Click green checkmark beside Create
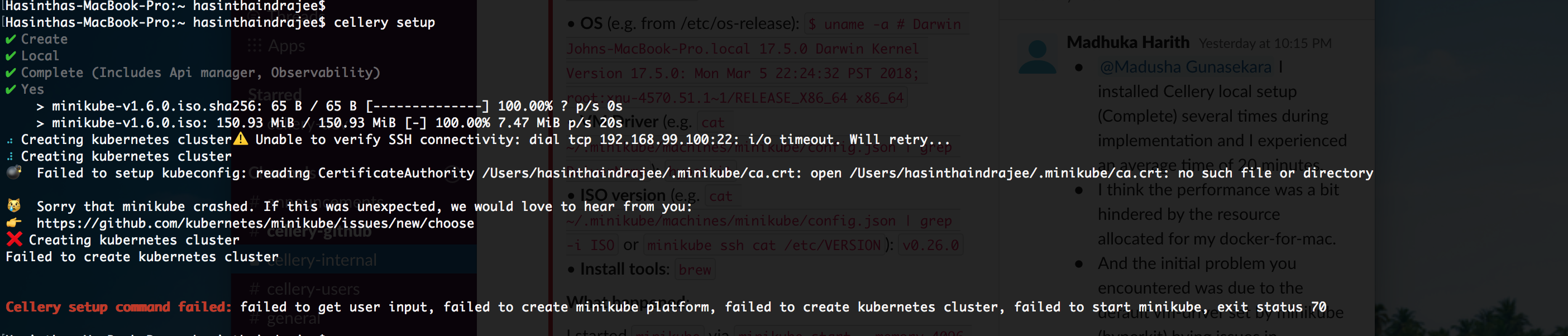The height and width of the screenshot is (336, 1568). 11,40
